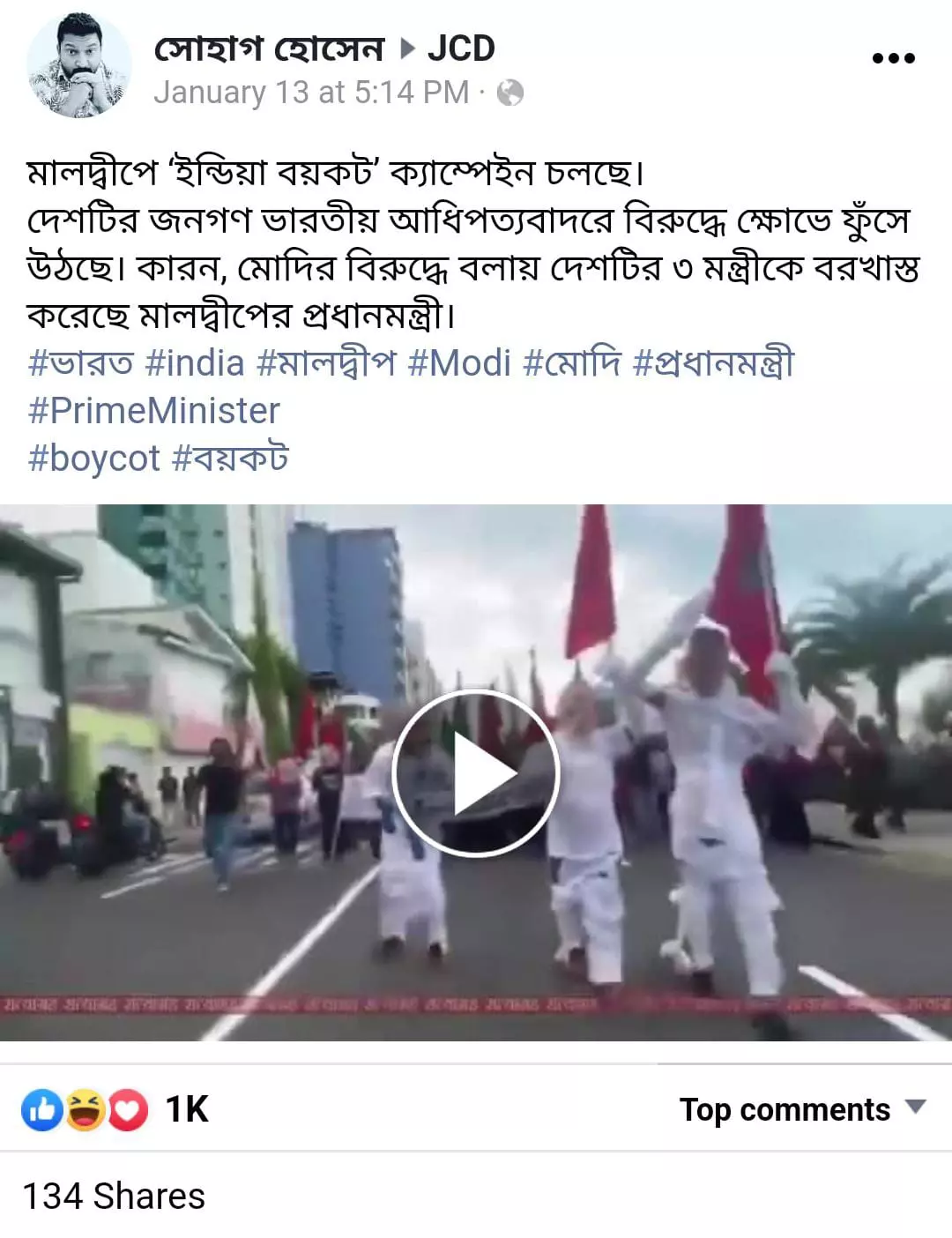Click the Haha laughing reaction icon
The width and height of the screenshot is (952, 1238).
pyautogui.click(x=85, y=1109)
